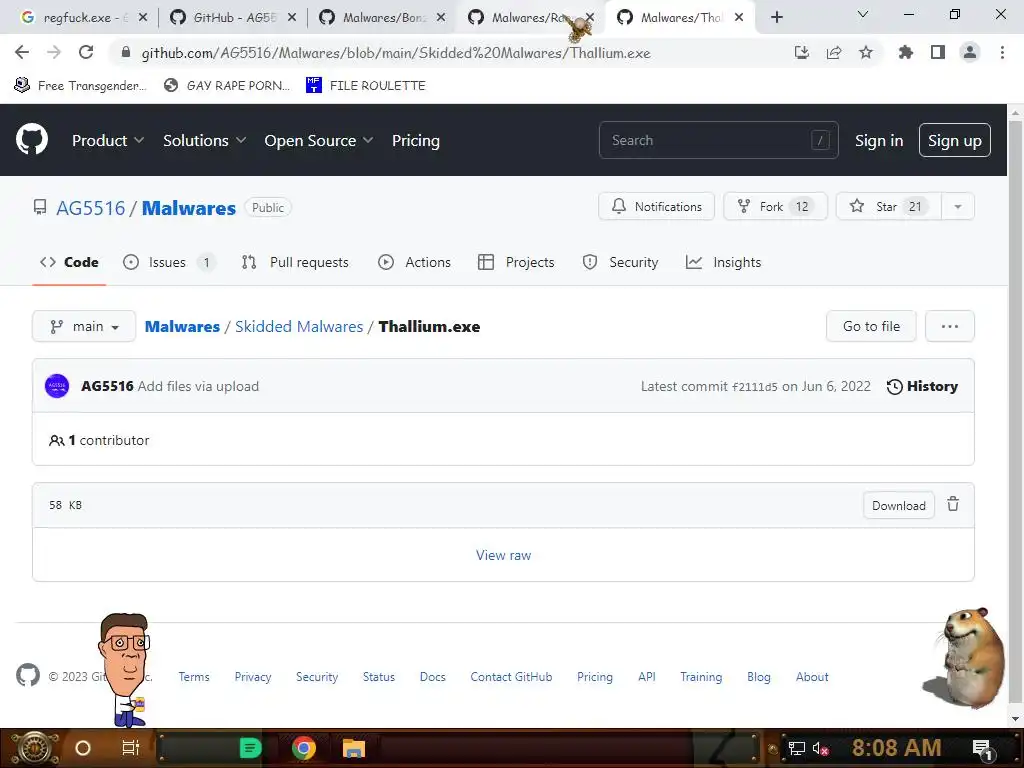
Task: Expand the Open Source menu
Action: pos(319,140)
